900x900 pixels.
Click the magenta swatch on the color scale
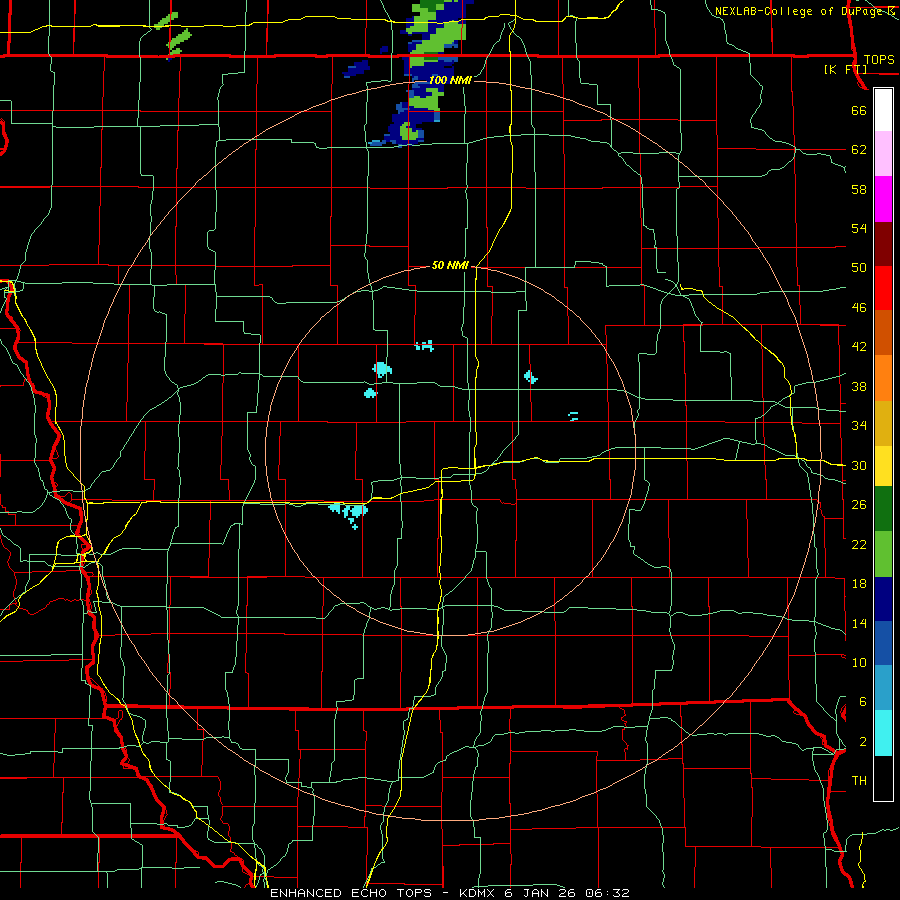tap(883, 199)
